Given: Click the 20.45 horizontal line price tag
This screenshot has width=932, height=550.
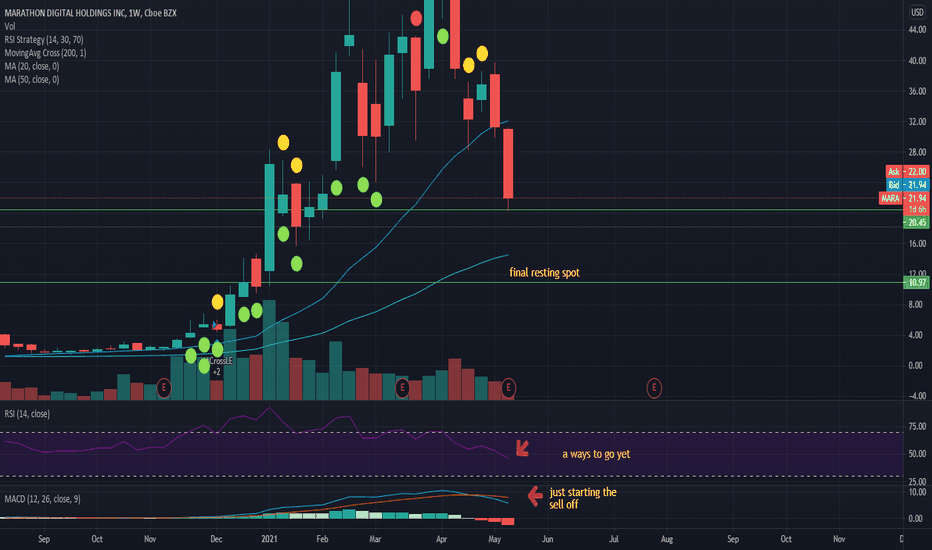Looking at the screenshot, I should [916, 222].
